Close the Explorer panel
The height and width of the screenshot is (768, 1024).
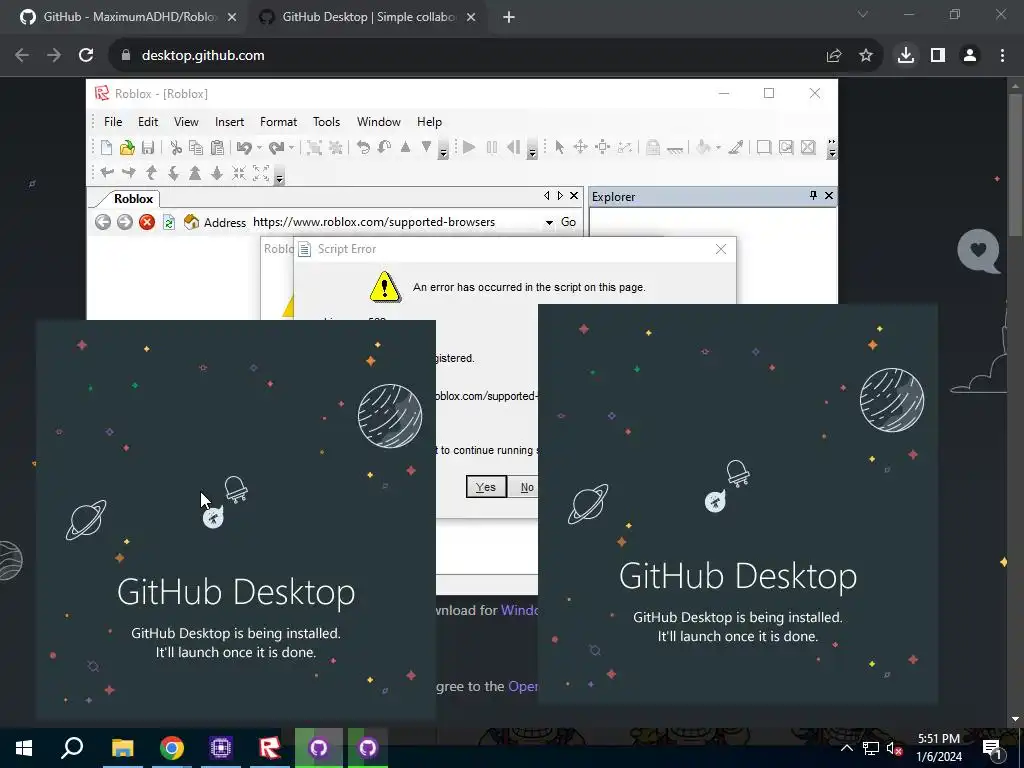point(829,195)
